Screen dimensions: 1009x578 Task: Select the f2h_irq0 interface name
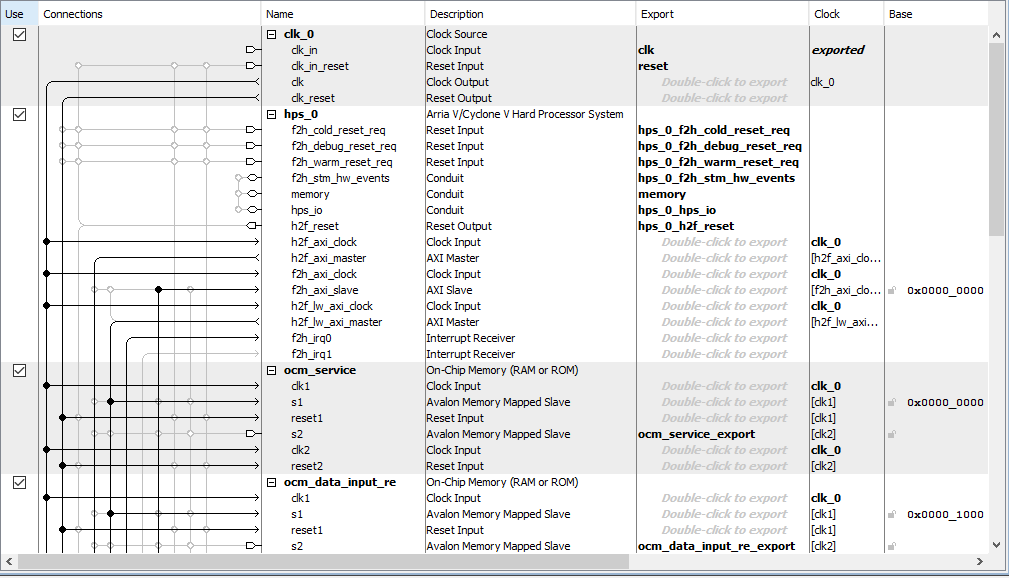[311, 338]
